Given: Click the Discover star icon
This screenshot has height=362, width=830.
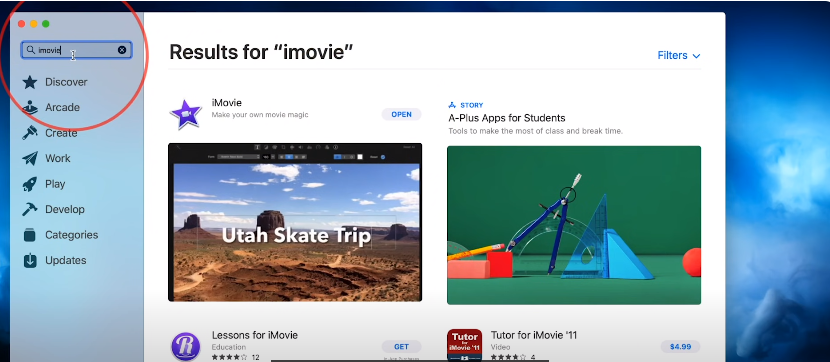Looking at the screenshot, I should [30, 82].
